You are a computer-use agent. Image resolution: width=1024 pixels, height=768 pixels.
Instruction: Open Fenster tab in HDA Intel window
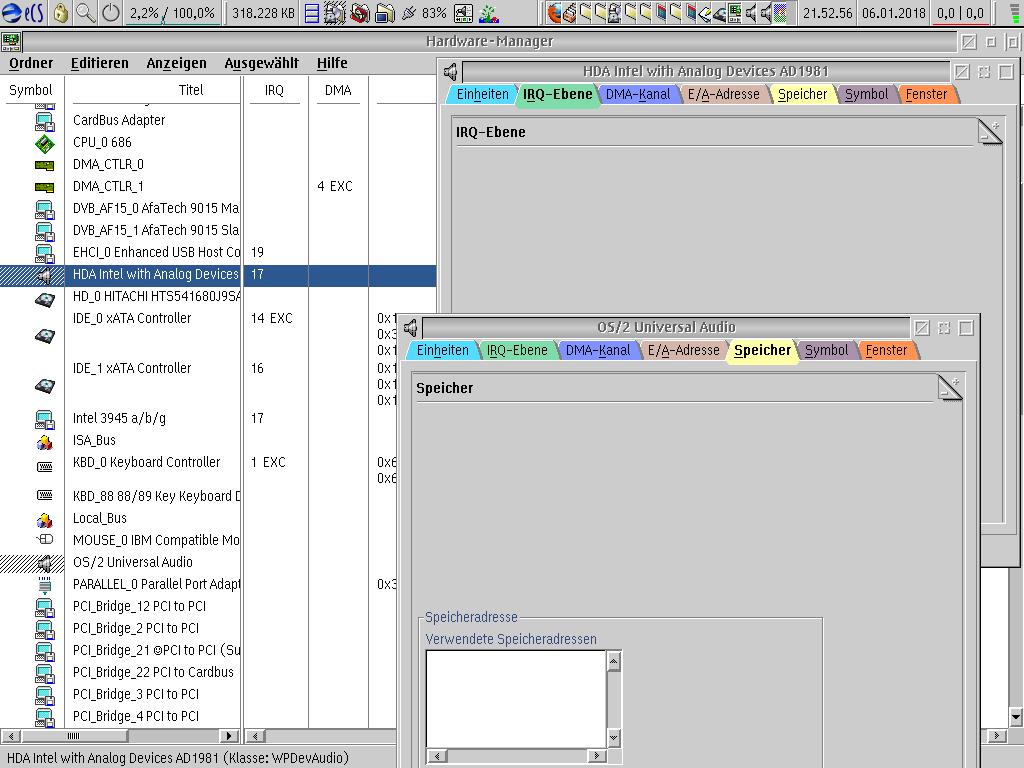(926, 95)
